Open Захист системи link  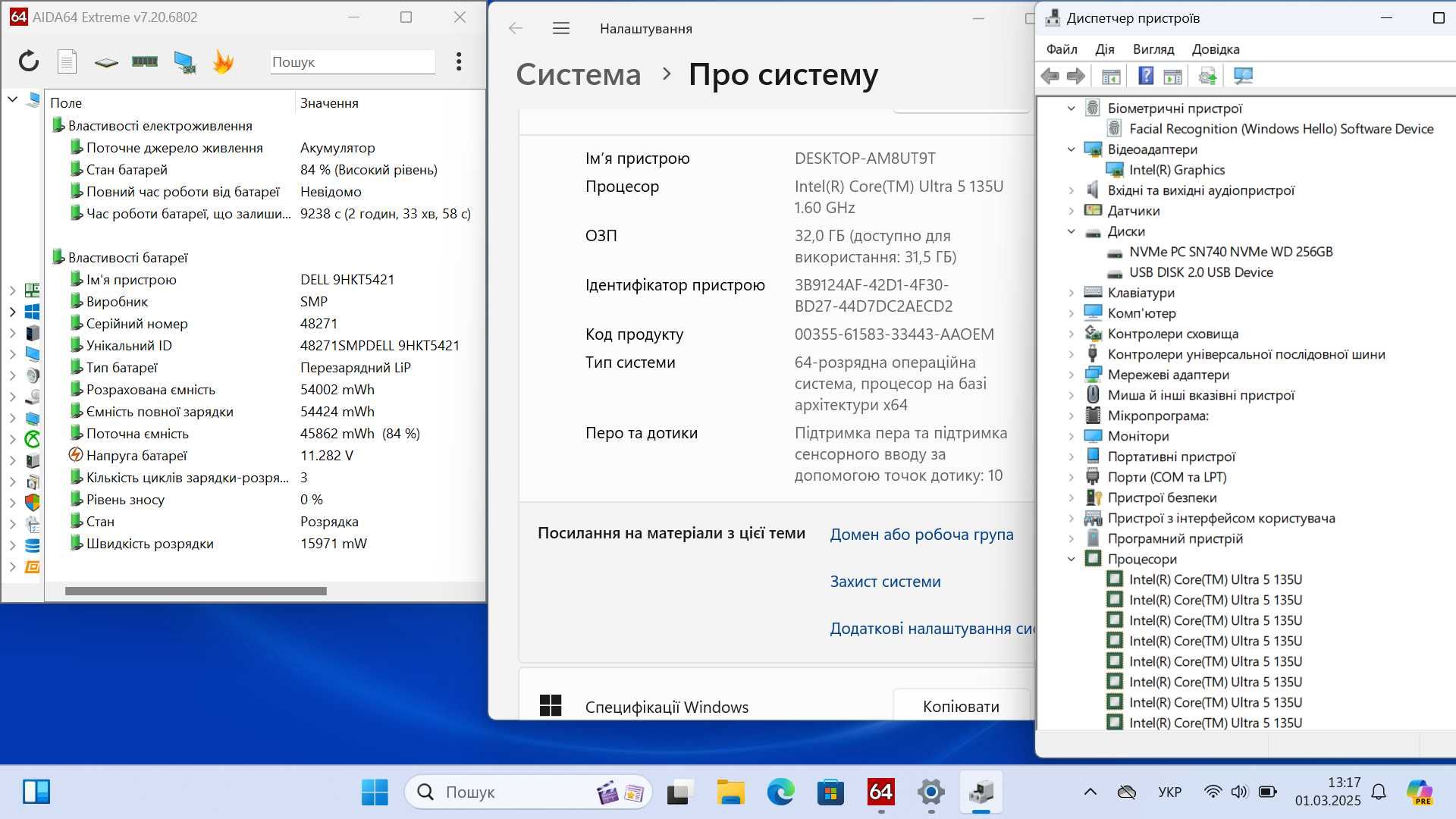click(x=885, y=582)
